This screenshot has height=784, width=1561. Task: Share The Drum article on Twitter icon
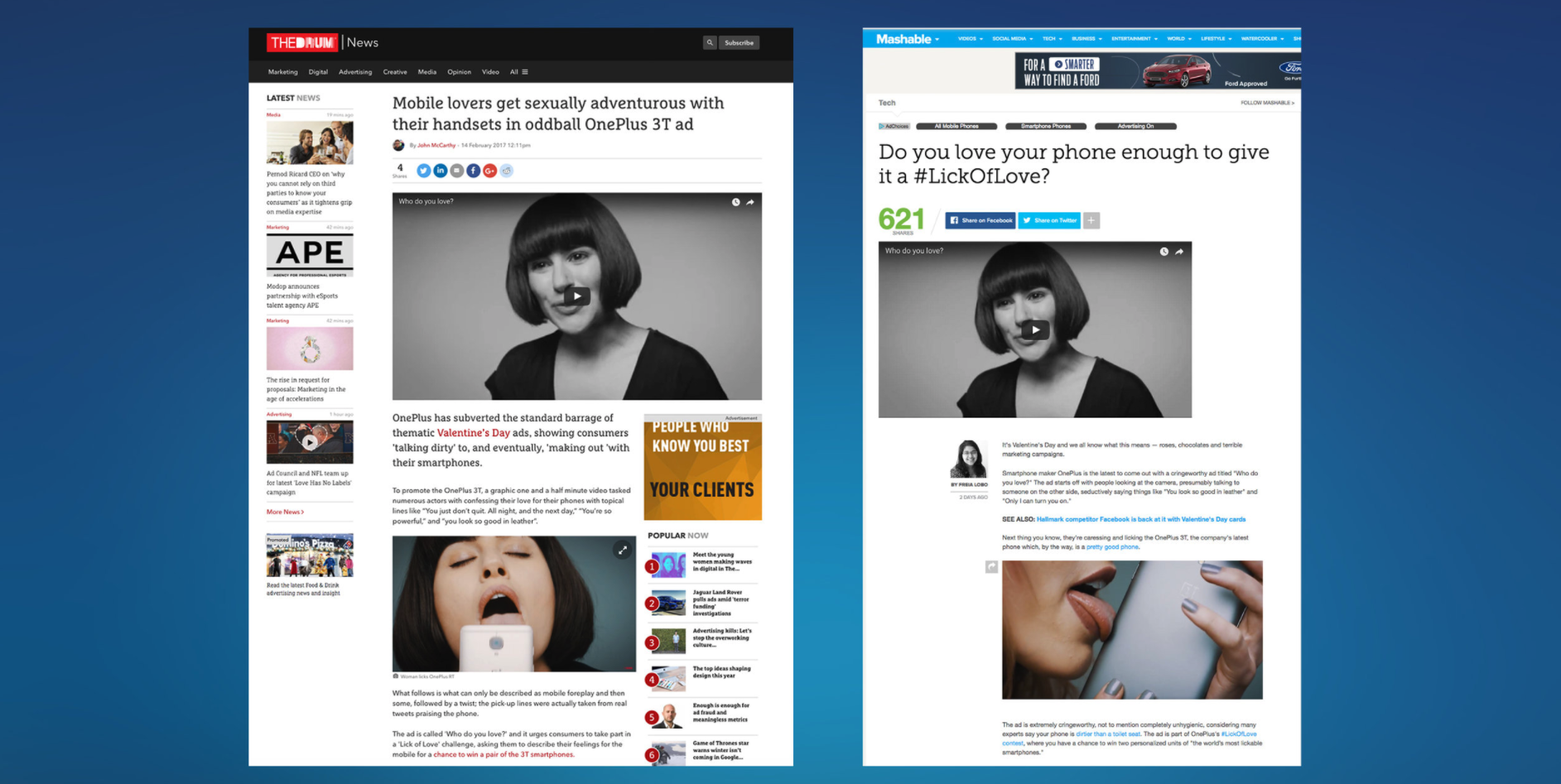click(x=423, y=171)
